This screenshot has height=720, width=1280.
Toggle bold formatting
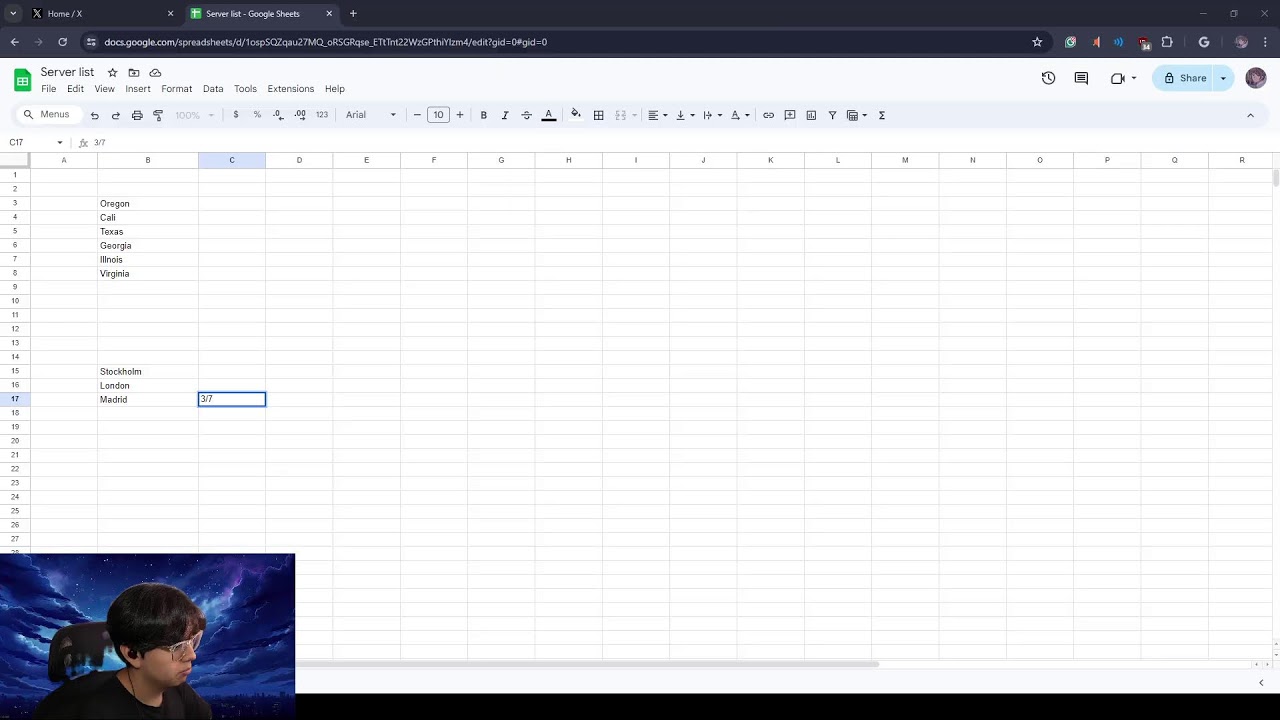[x=483, y=115]
